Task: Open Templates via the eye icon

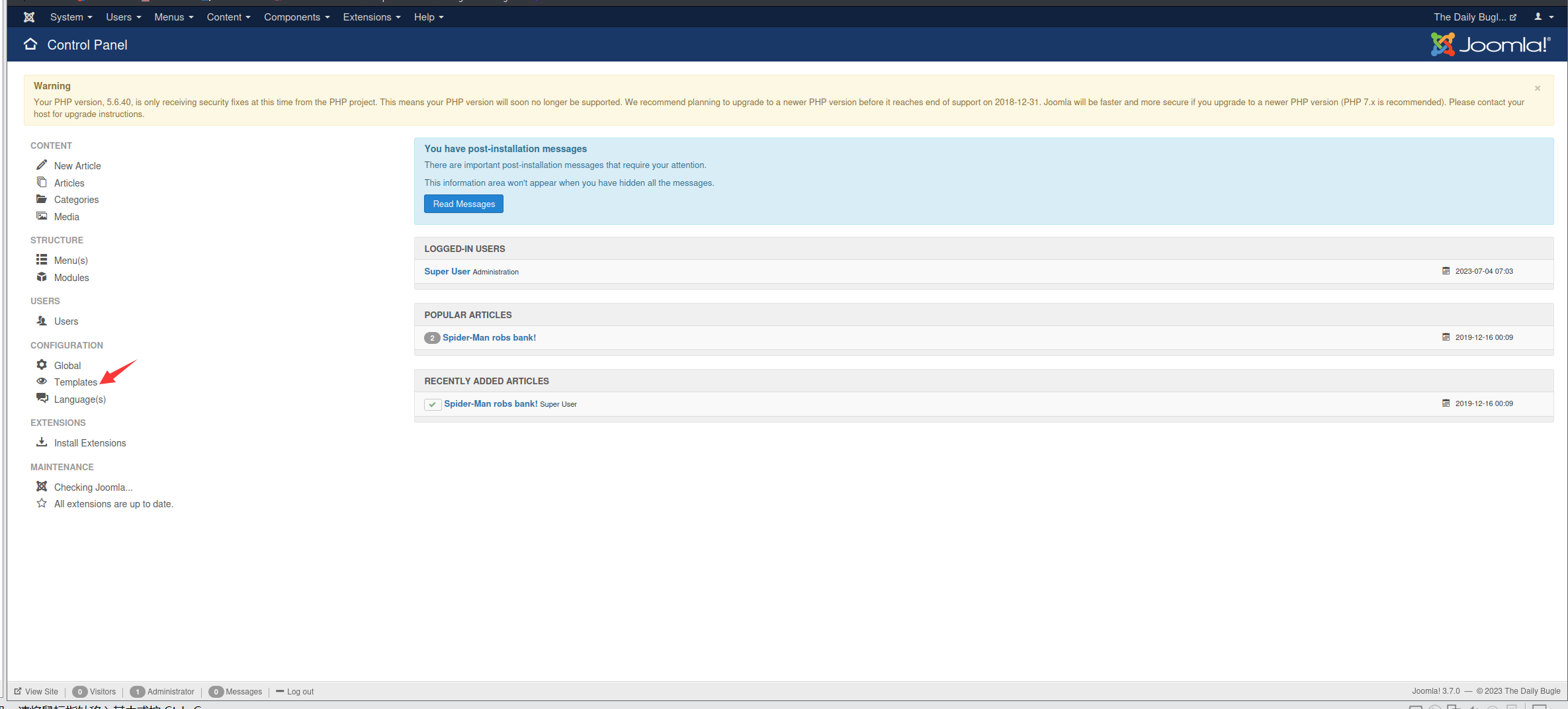Action: pyautogui.click(x=42, y=382)
